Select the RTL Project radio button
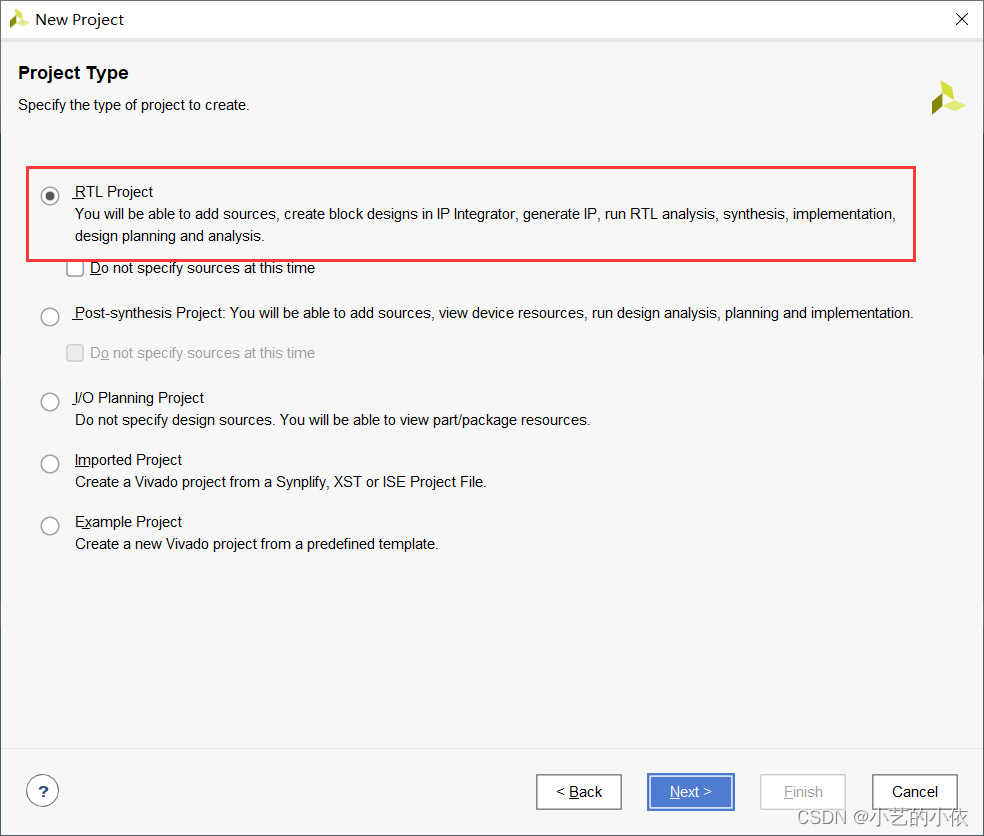The image size is (984, 836). point(50,196)
